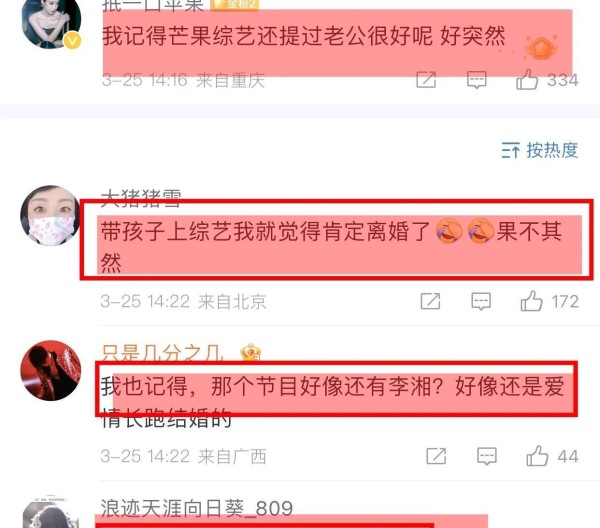600x528 pixels.
Task: Open username 大猪猪雪 profile link
Action: pyautogui.click(x=141, y=197)
